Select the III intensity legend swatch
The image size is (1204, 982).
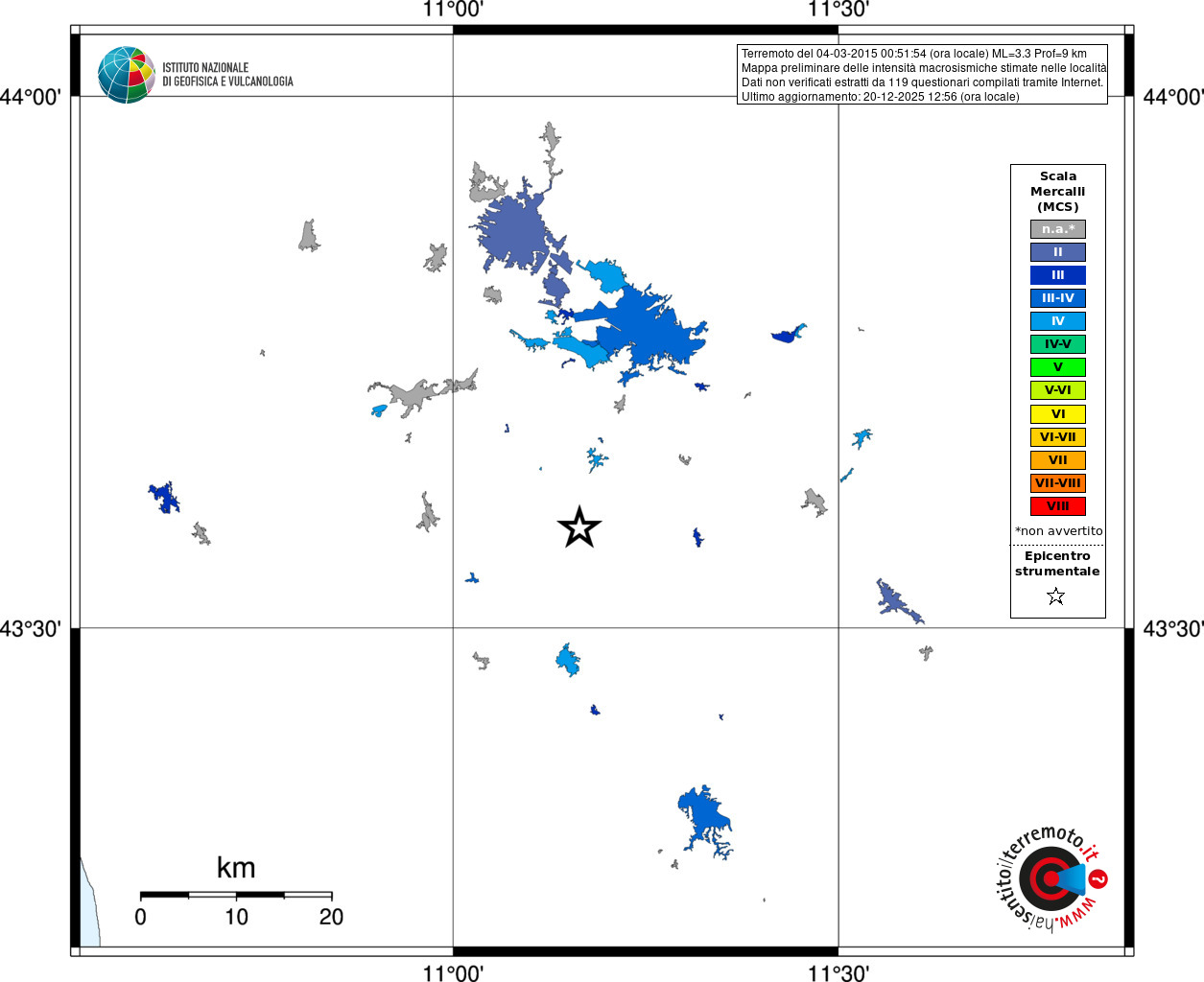[1058, 275]
